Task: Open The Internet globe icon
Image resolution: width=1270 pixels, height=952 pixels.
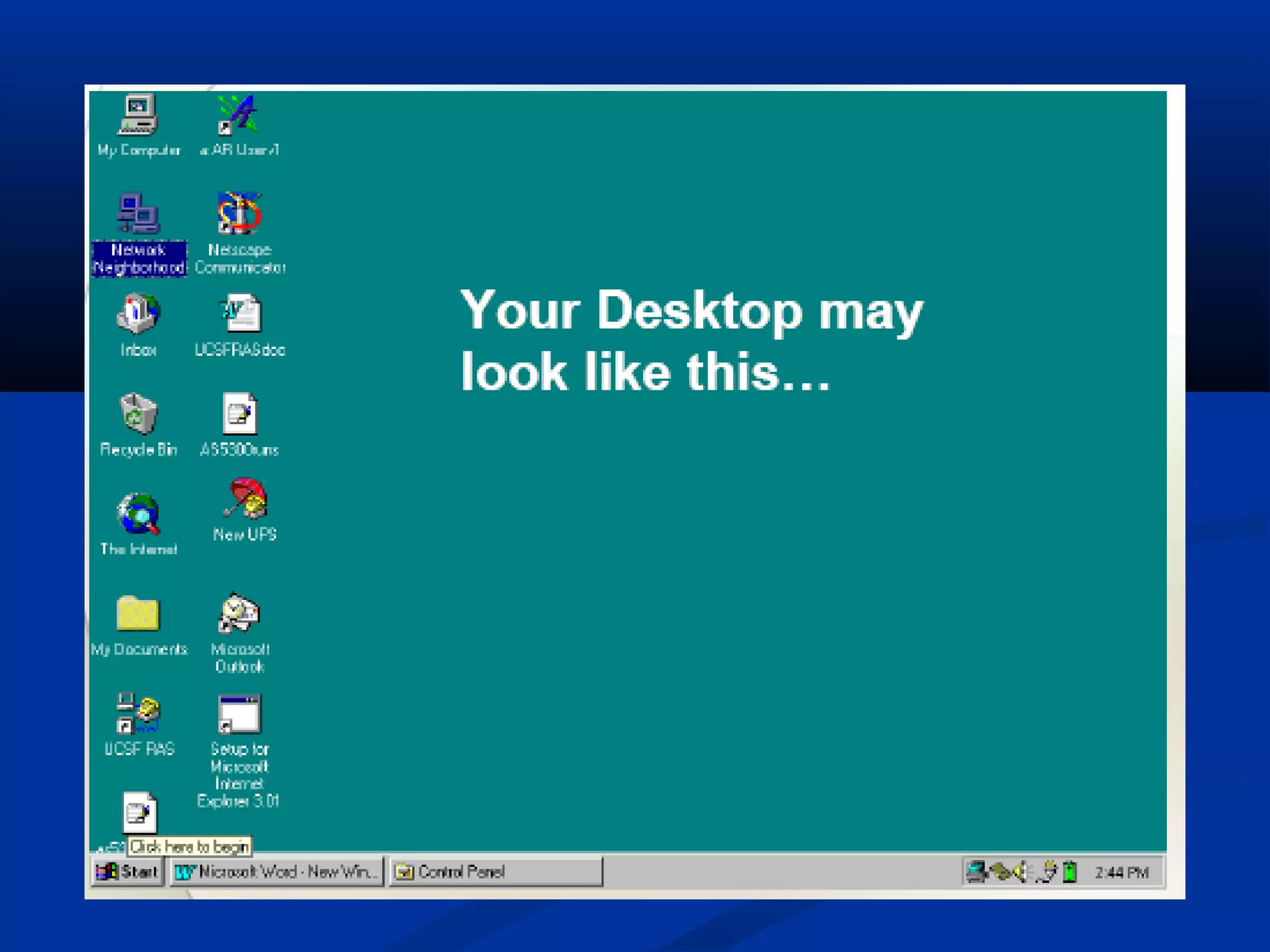Action: pyautogui.click(x=138, y=514)
